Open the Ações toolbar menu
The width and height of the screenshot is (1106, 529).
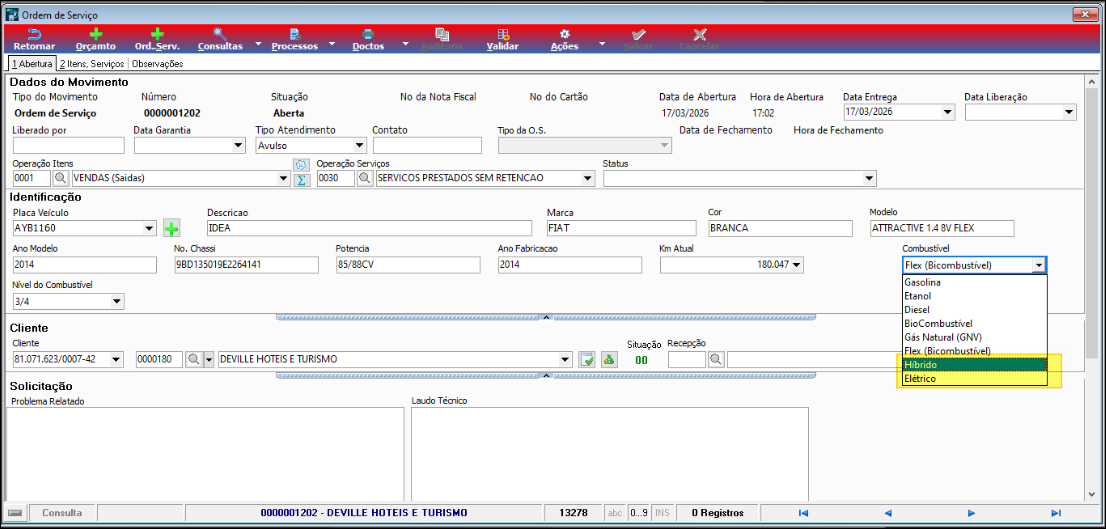click(565, 39)
